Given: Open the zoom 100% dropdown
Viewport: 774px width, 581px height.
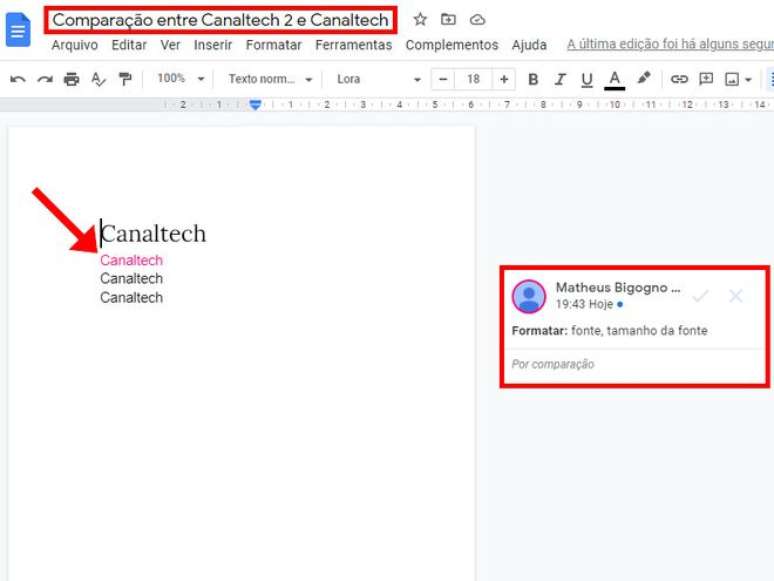Looking at the screenshot, I should [x=180, y=78].
